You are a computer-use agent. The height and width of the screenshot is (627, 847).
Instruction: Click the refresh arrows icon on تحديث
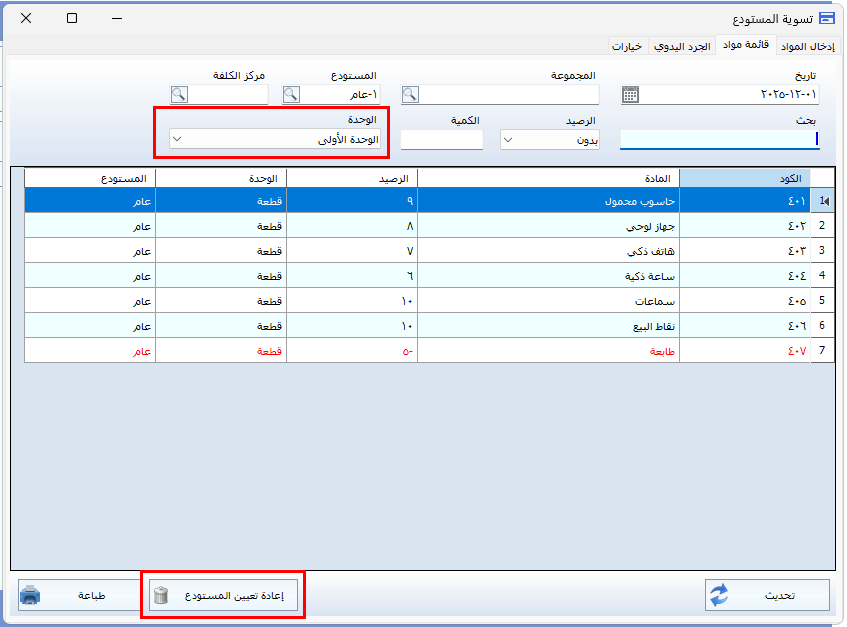(720, 595)
